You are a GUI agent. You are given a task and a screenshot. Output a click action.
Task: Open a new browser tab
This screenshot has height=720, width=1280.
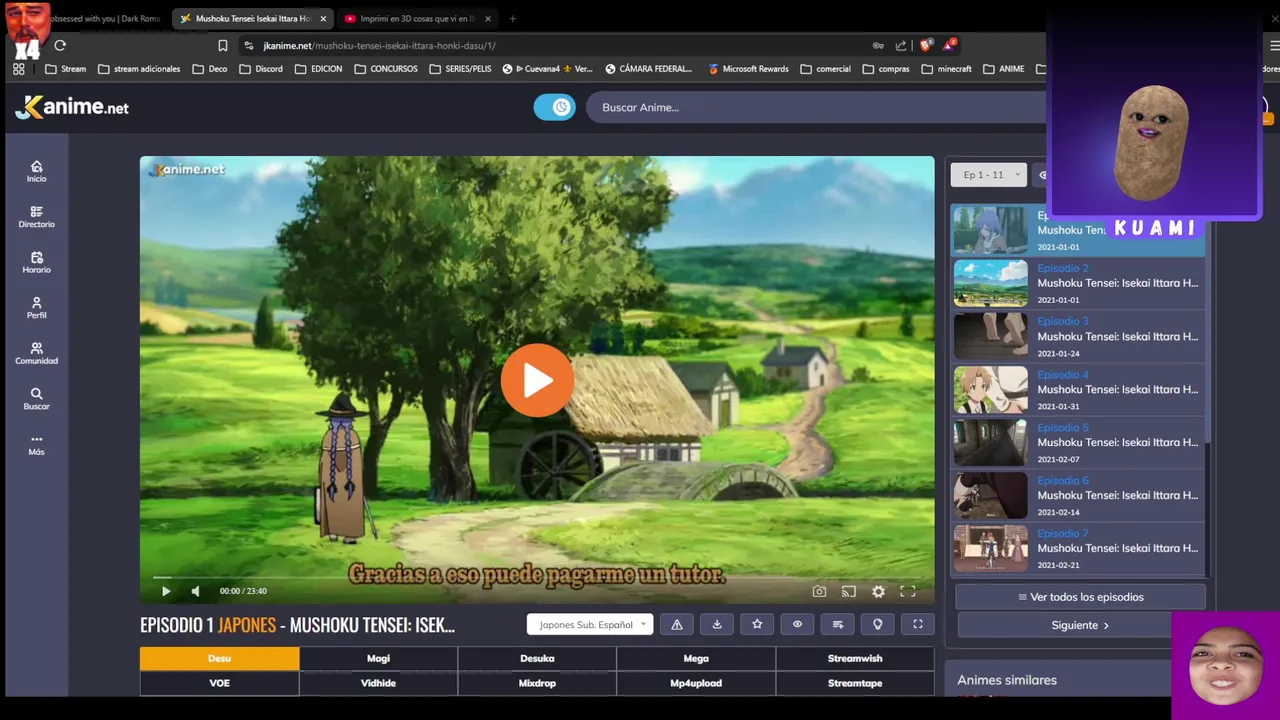[512, 18]
